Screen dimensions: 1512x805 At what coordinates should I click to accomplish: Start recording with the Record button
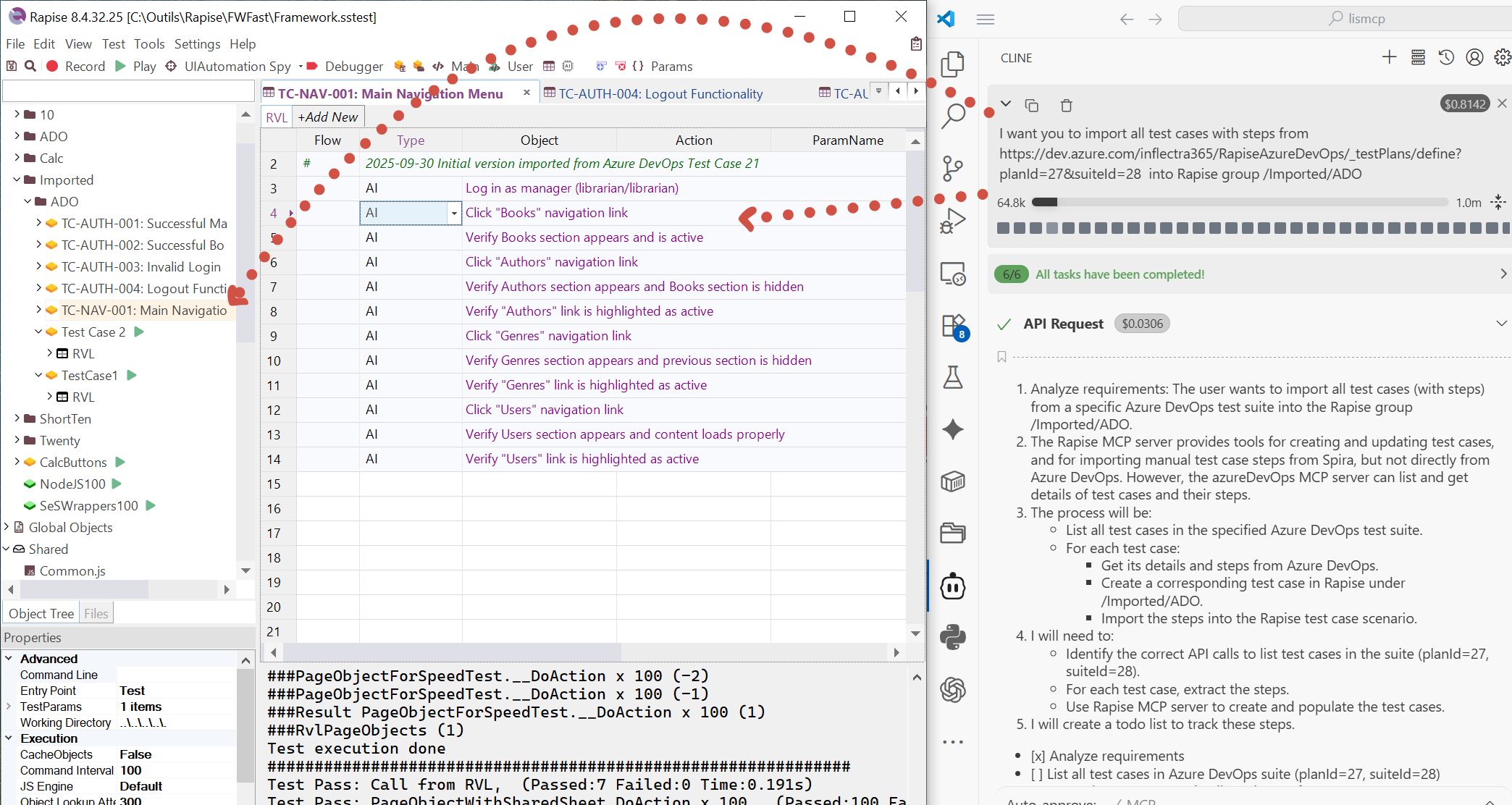pyautogui.click(x=76, y=66)
